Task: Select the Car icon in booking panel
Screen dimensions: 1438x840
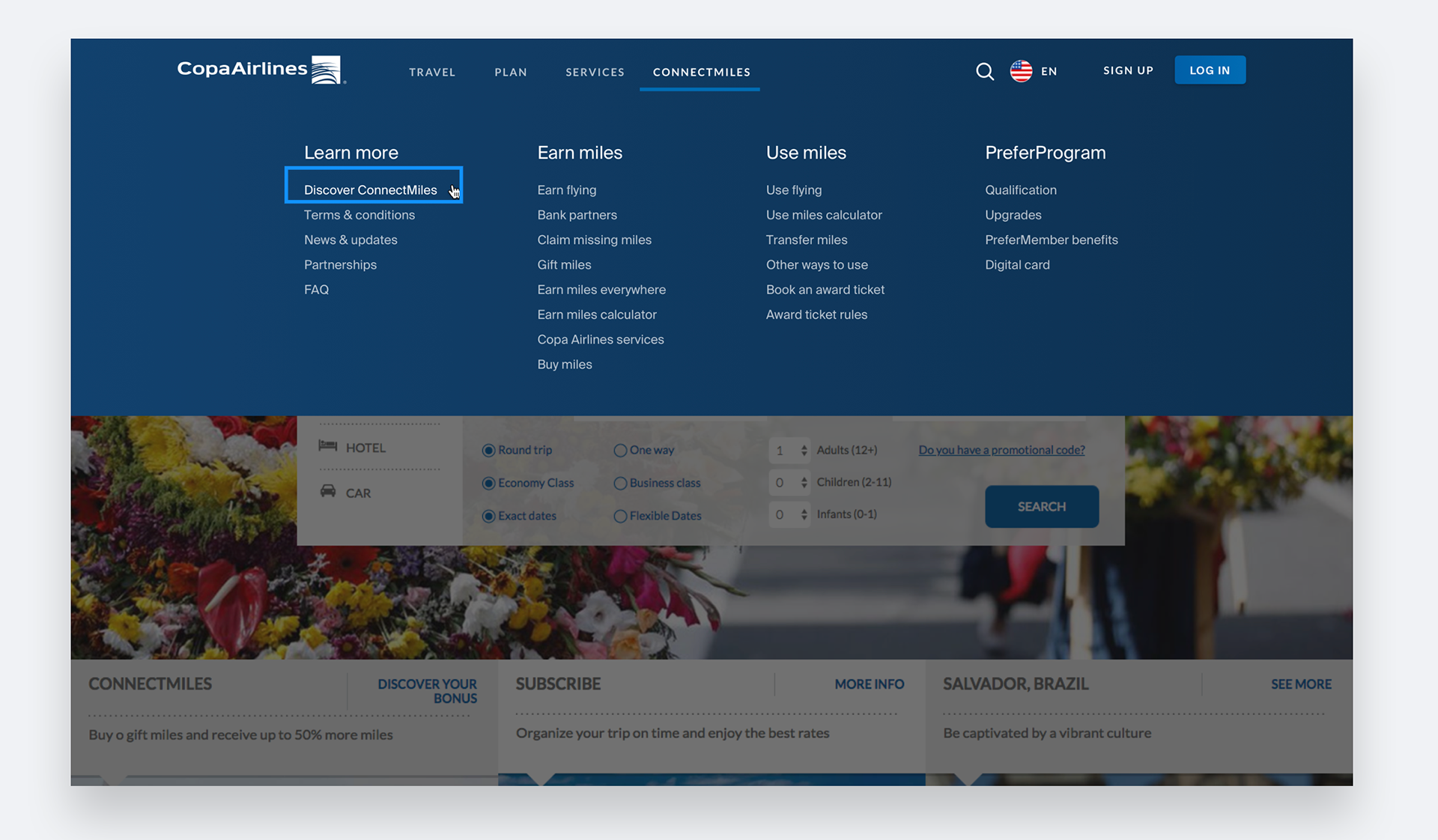Action: (x=328, y=491)
